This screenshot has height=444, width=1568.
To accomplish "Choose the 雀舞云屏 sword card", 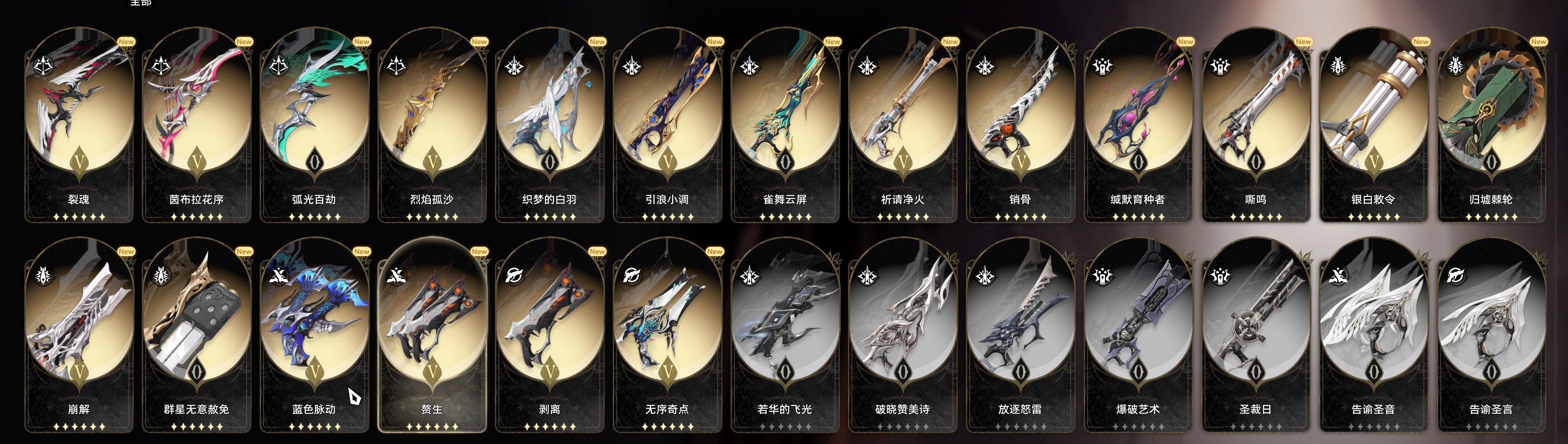I will [785, 124].
